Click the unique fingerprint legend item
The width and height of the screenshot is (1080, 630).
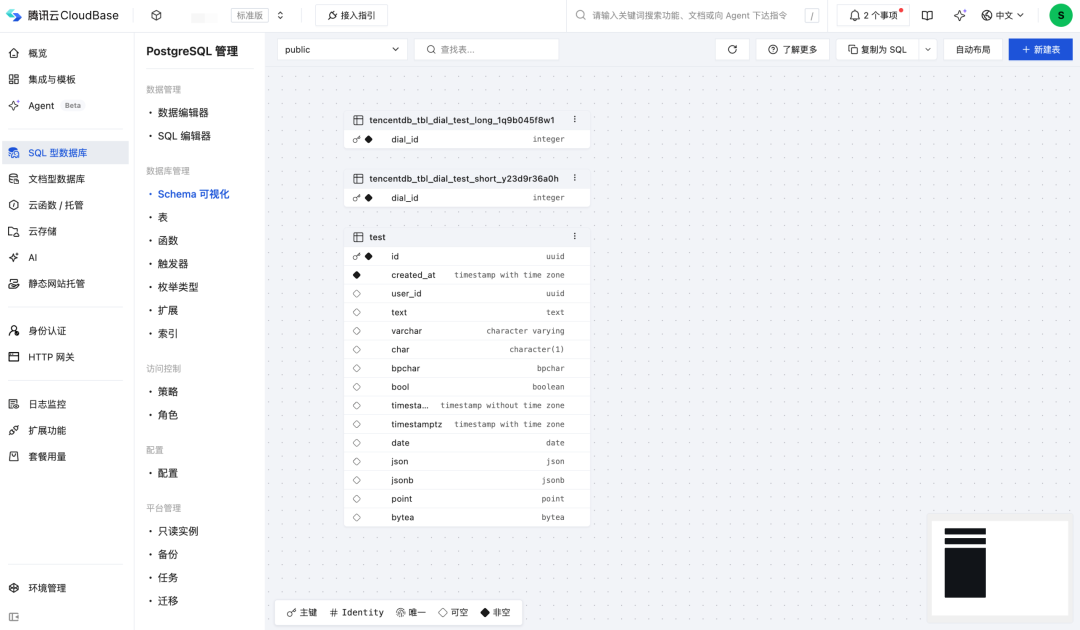point(411,612)
